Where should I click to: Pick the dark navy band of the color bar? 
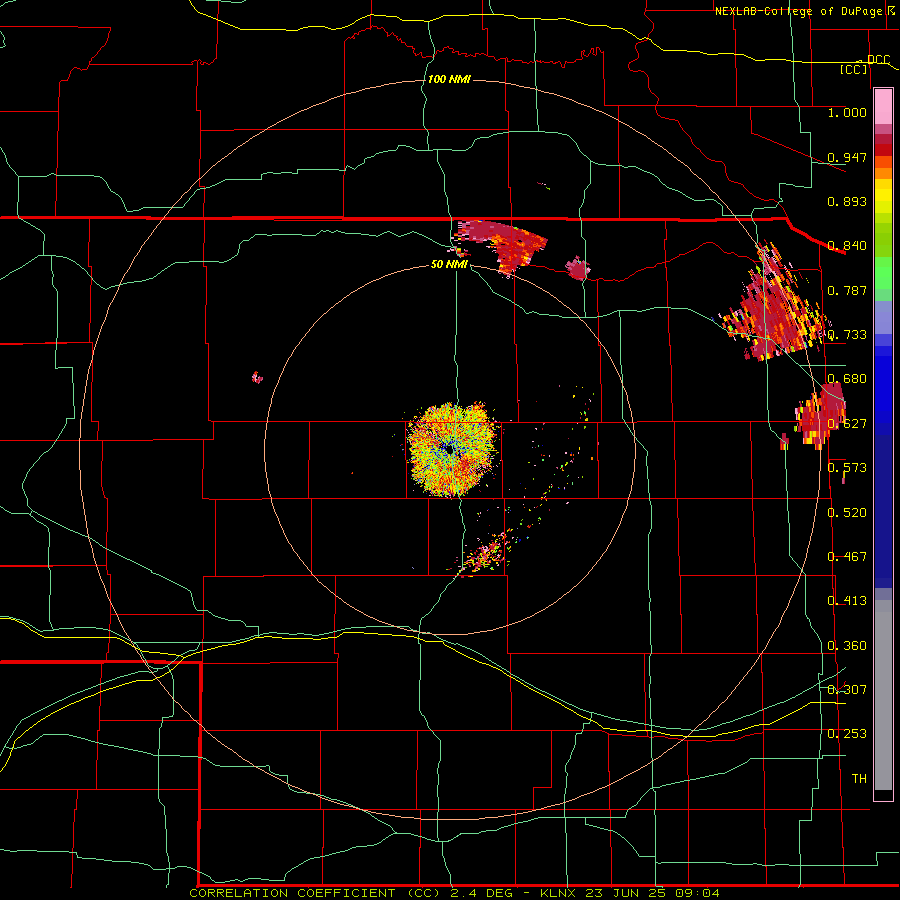pyautogui.click(x=883, y=505)
